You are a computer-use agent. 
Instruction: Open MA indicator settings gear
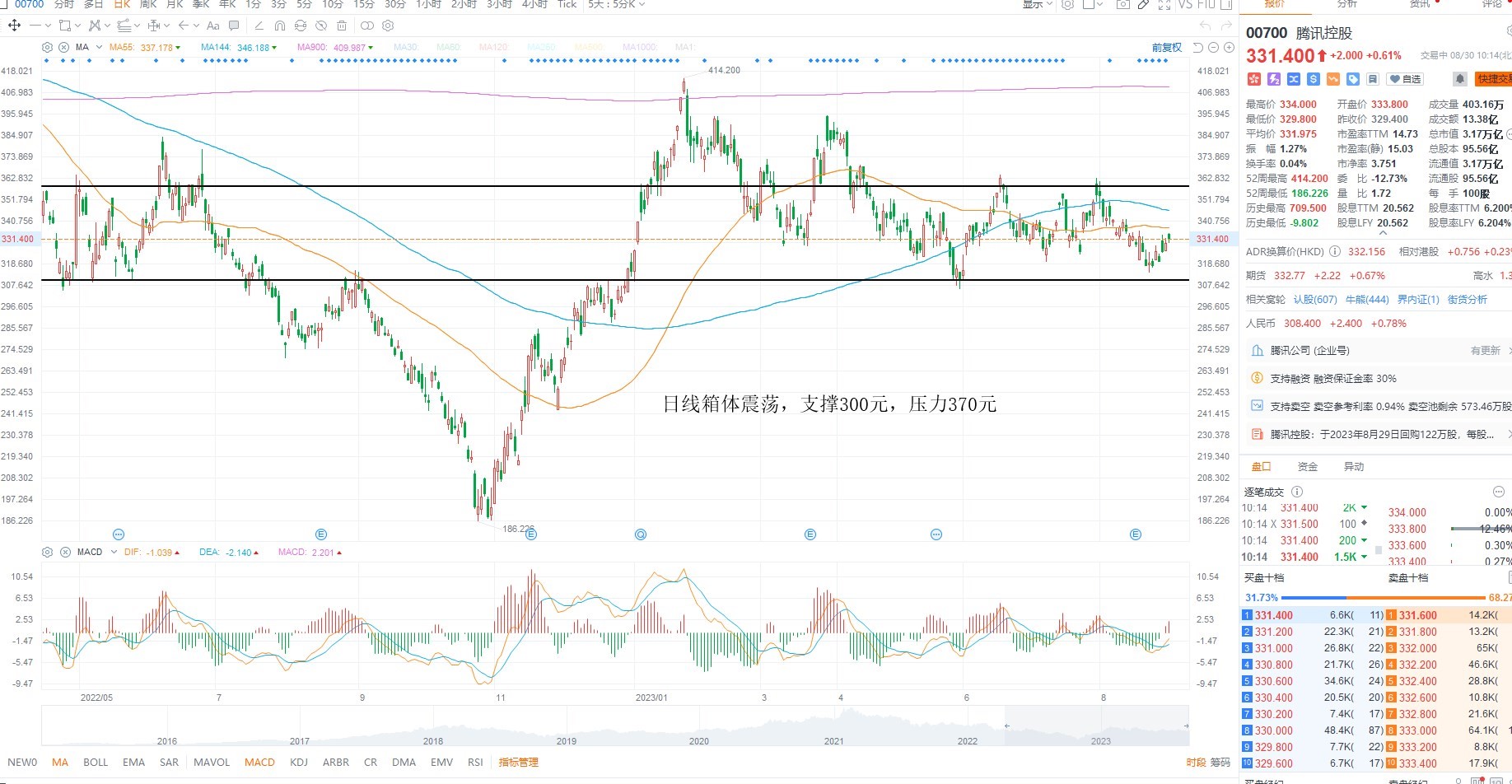pos(47,48)
